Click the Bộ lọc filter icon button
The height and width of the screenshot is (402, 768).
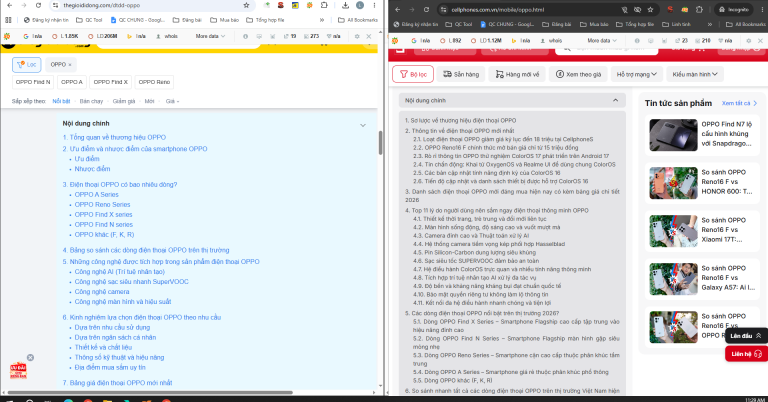click(x=413, y=74)
